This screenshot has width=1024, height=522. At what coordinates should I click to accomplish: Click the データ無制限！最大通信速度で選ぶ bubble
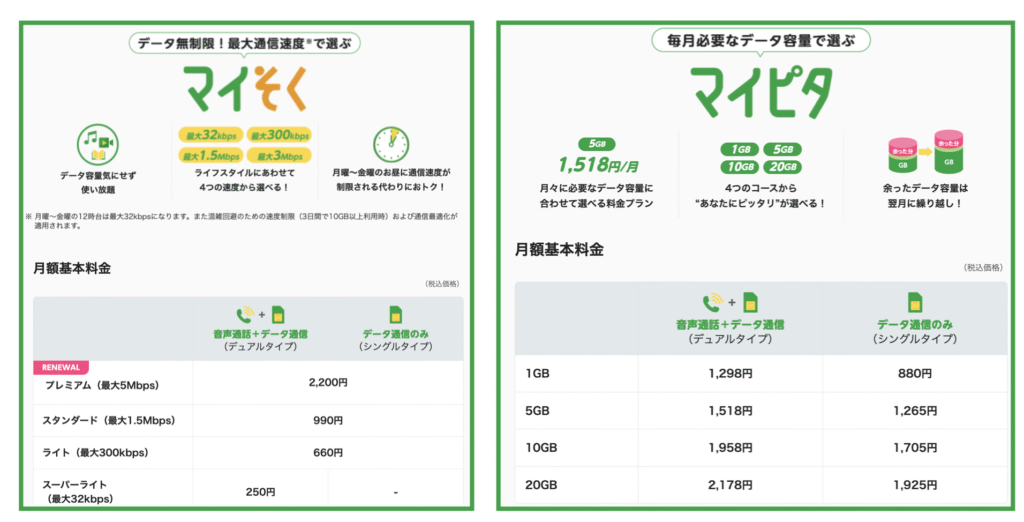245,44
